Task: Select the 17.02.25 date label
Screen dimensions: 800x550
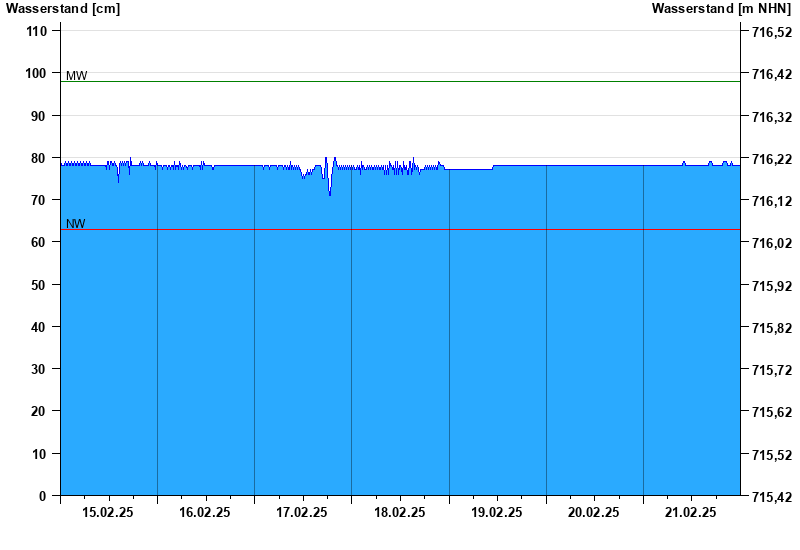Action: coord(302,512)
